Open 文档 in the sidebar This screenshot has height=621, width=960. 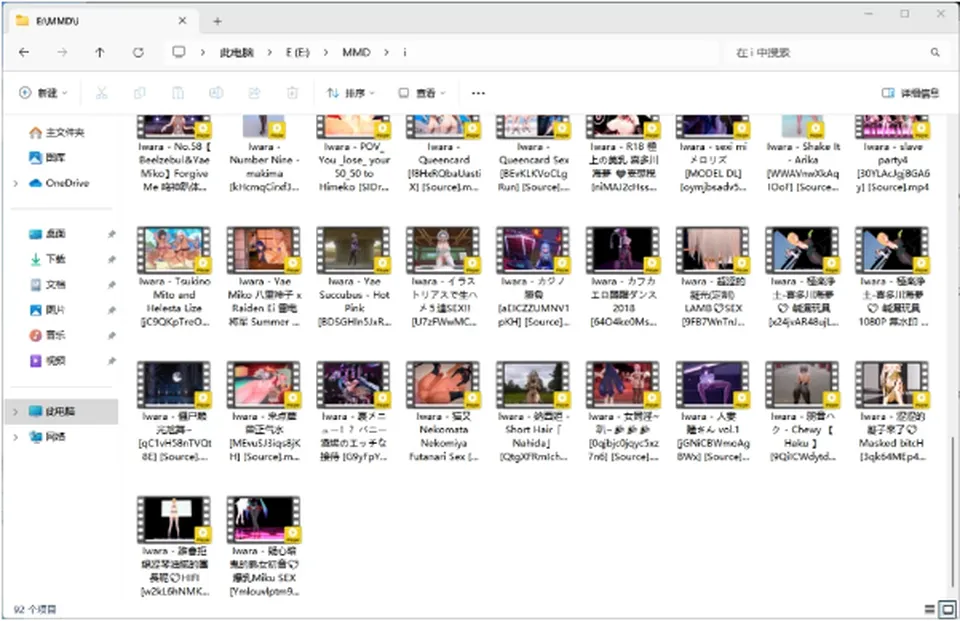[48, 285]
